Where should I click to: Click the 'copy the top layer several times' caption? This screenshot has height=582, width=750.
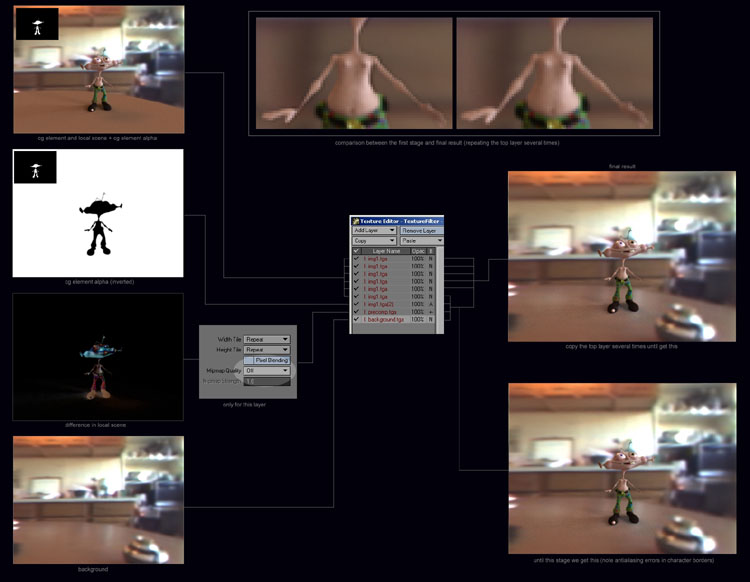point(621,346)
